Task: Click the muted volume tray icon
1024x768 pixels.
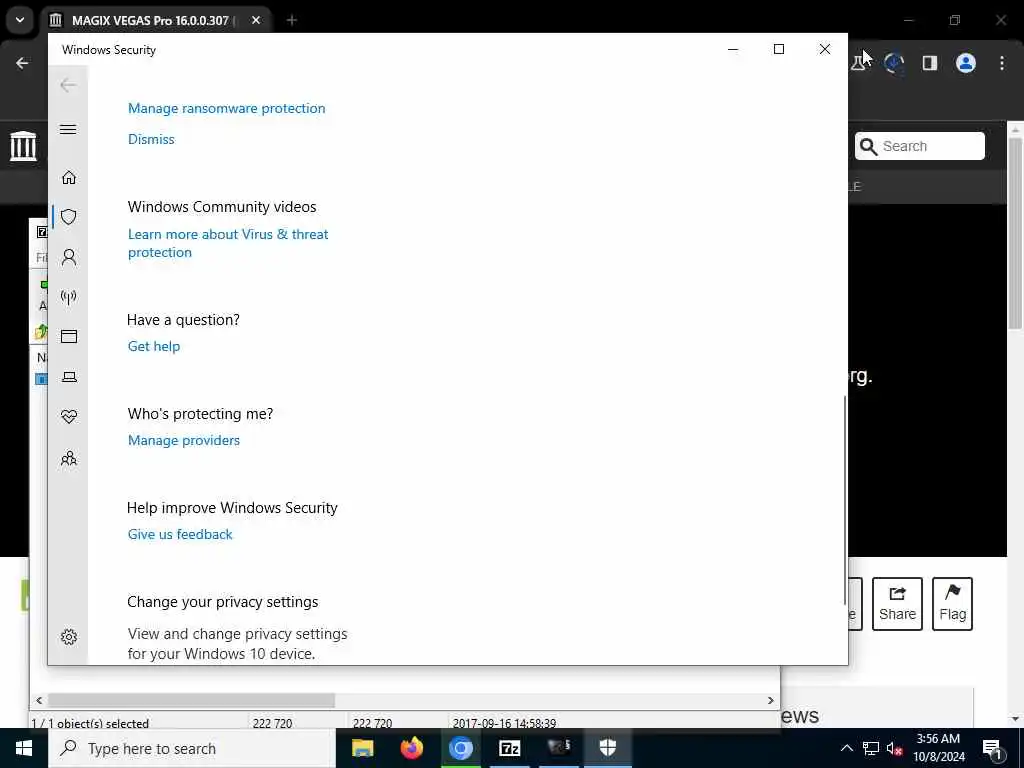Action: pyautogui.click(x=894, y=748)
